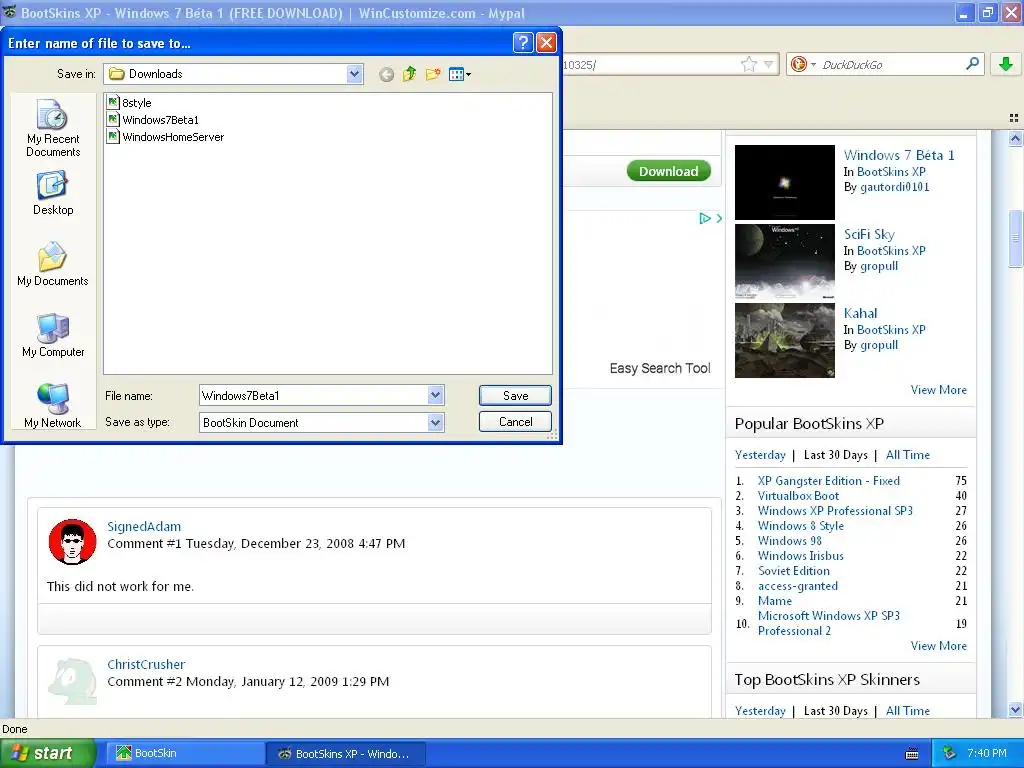Click the dialog help question mark button
Screen dimensions: 1024x768
522,42
